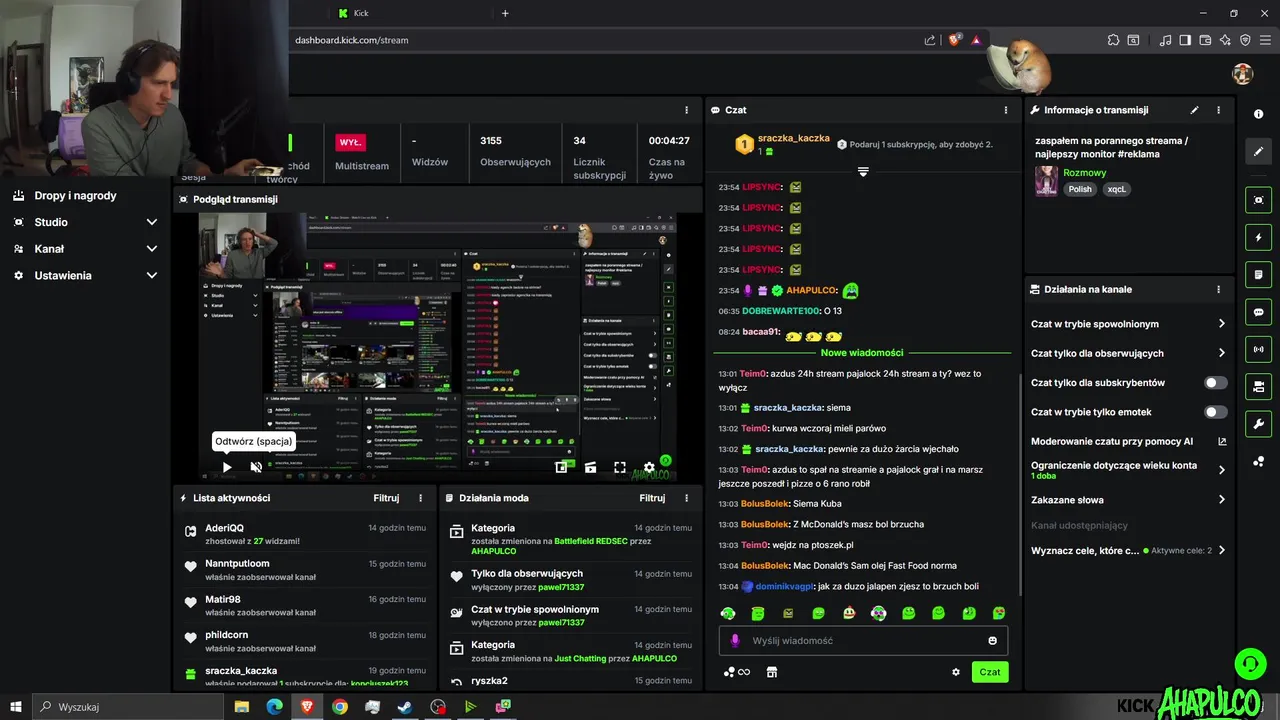The height and width of the screenshot is (720, 1280).
Task: Open the wrench tool icon in right sidebar
Action: 1259,424
